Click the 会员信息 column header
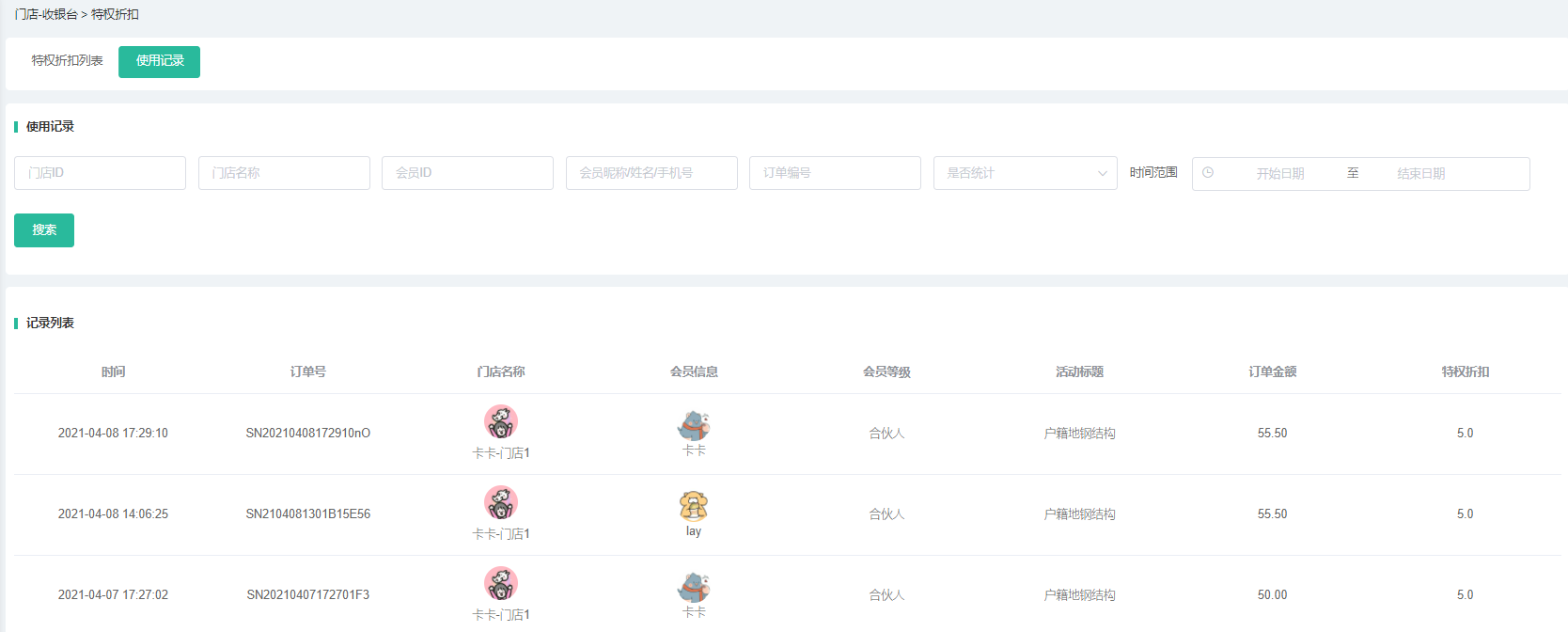The height and width of the screenshot is (632, 1568). click(x=694, y=372)
